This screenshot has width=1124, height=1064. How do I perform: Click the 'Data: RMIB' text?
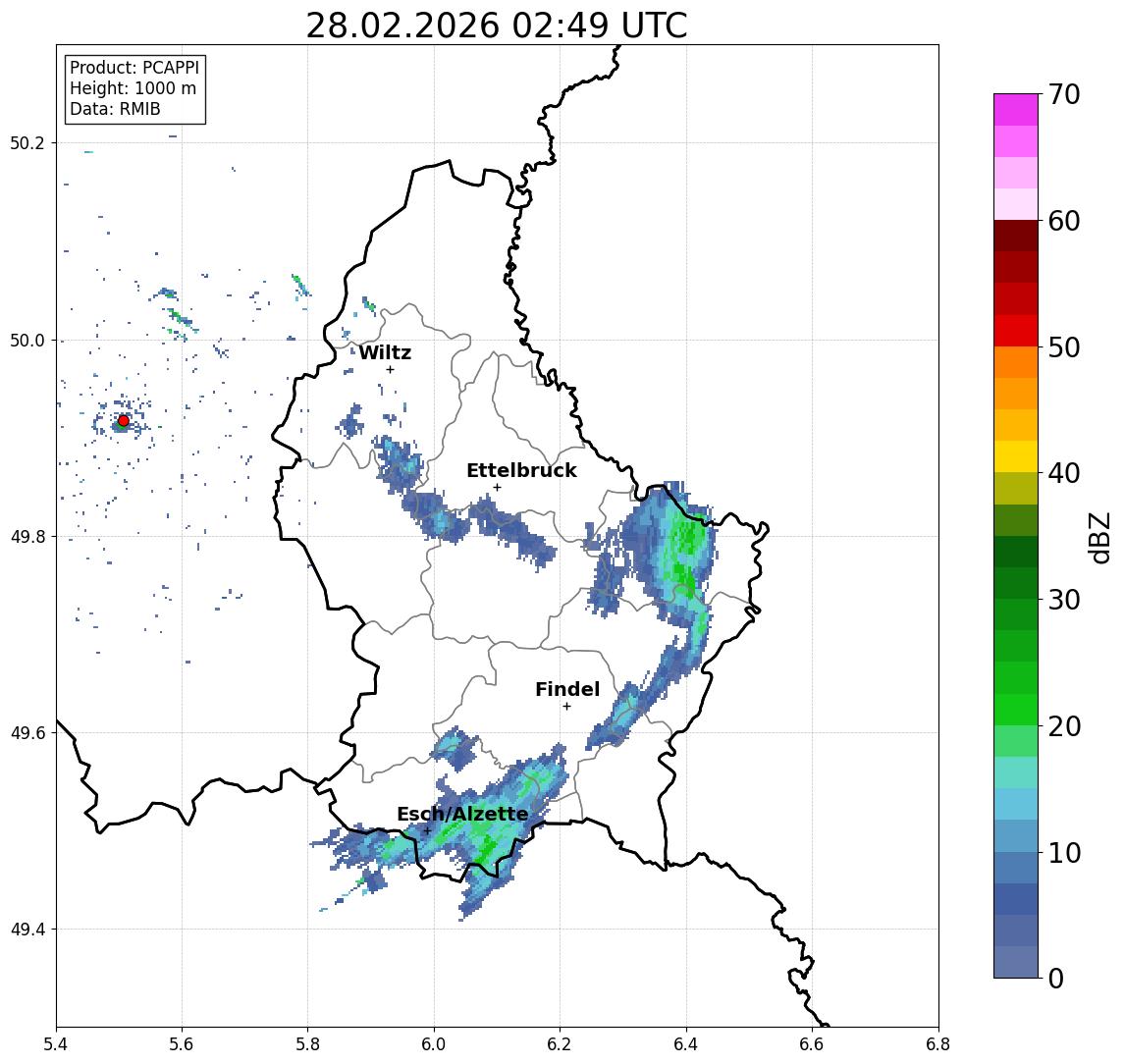(115, 109)
